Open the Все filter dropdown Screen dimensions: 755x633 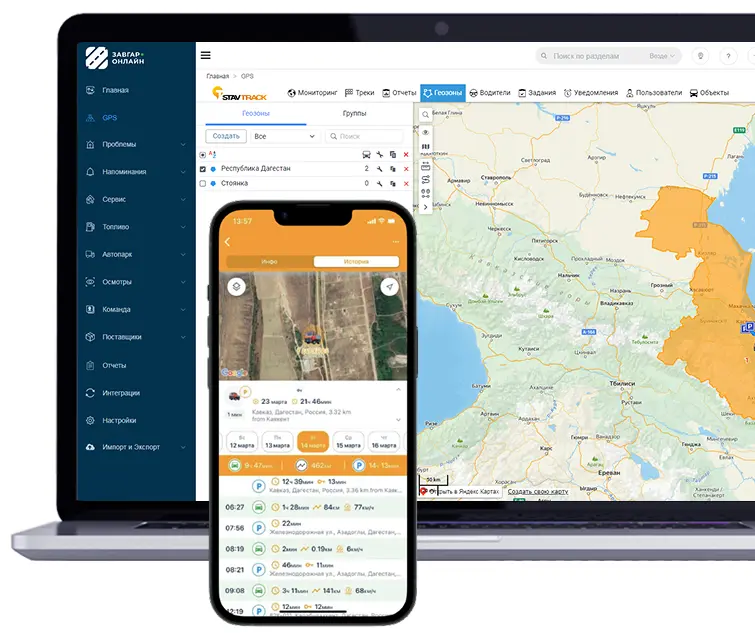click(283, 136)
